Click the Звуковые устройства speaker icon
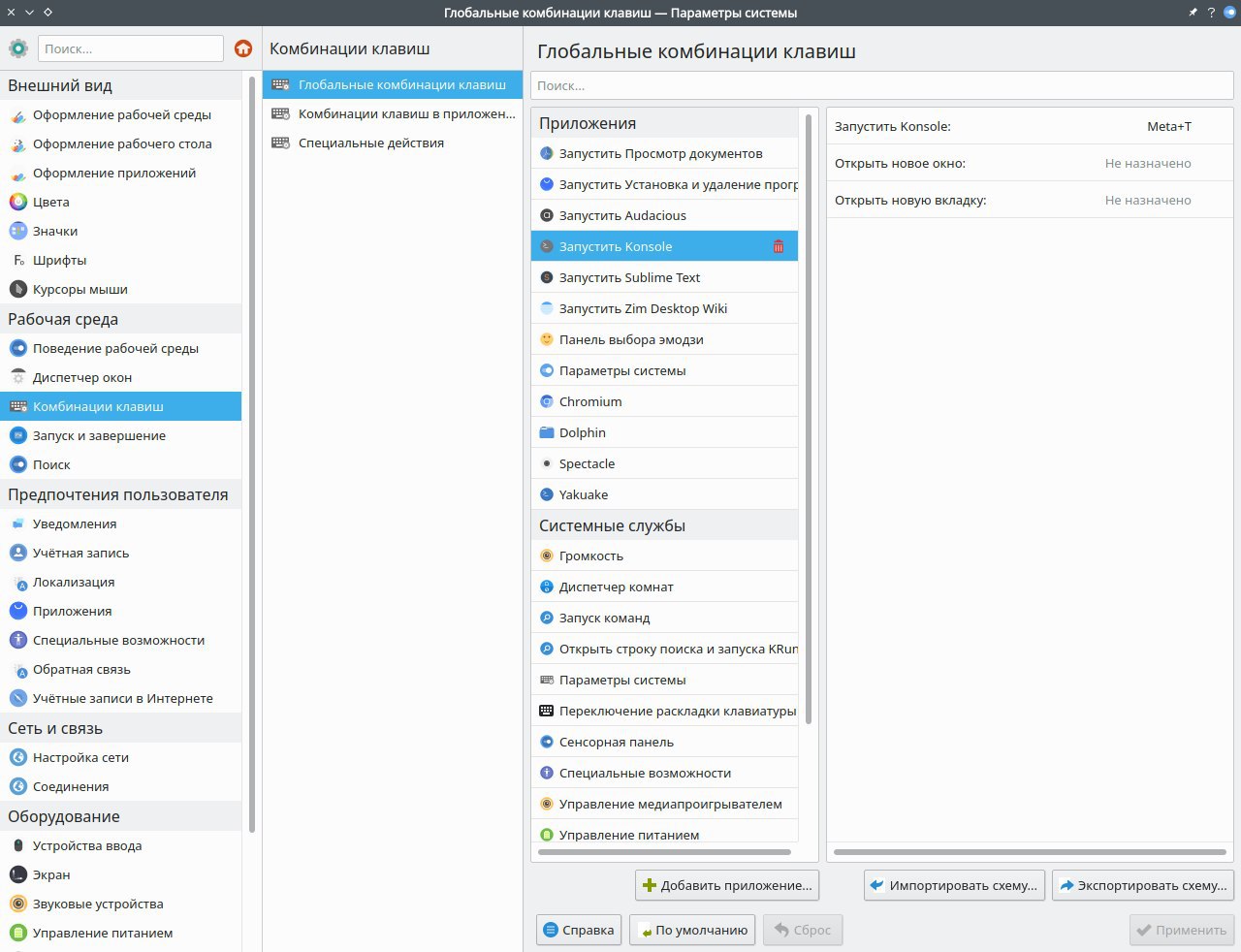This screenshot has width=1241, height=952. click(18, 904)
